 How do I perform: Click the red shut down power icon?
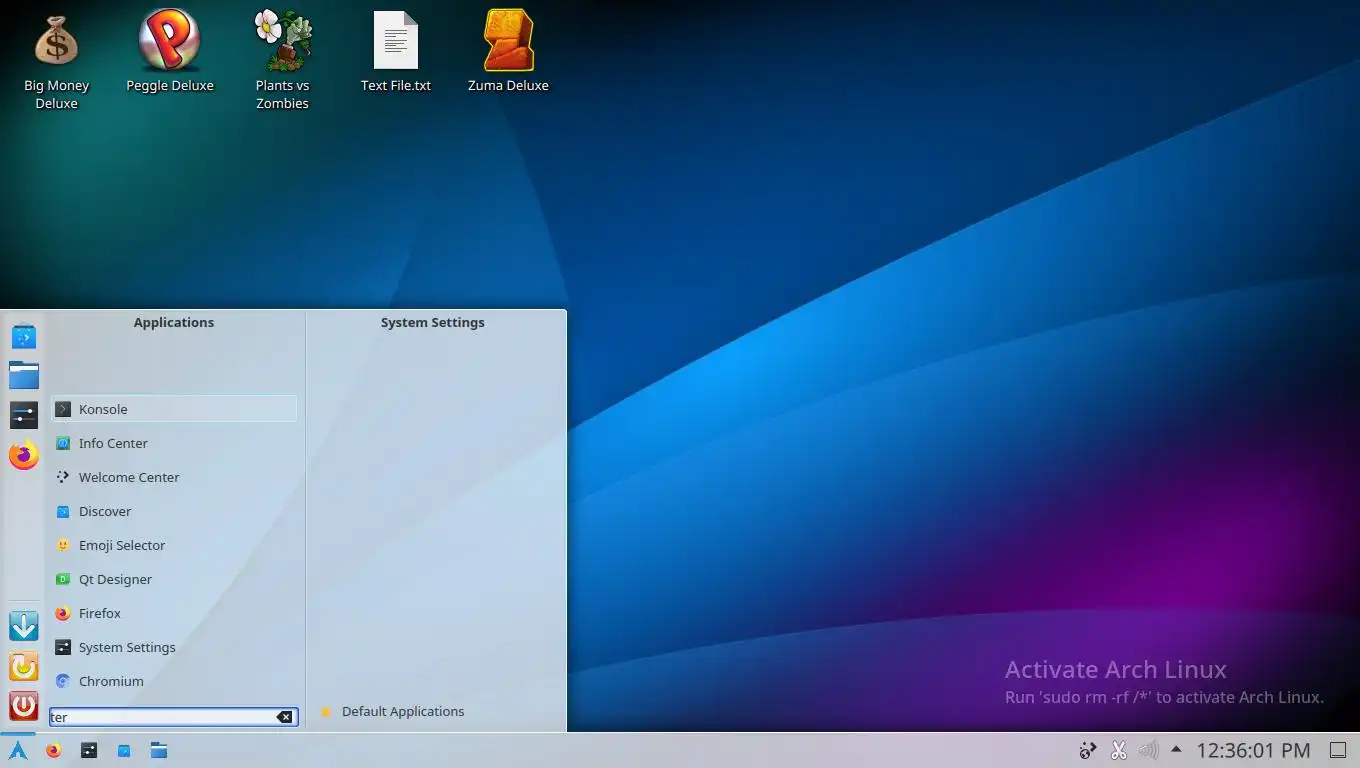pyautogui.click(x=23, y=706)
